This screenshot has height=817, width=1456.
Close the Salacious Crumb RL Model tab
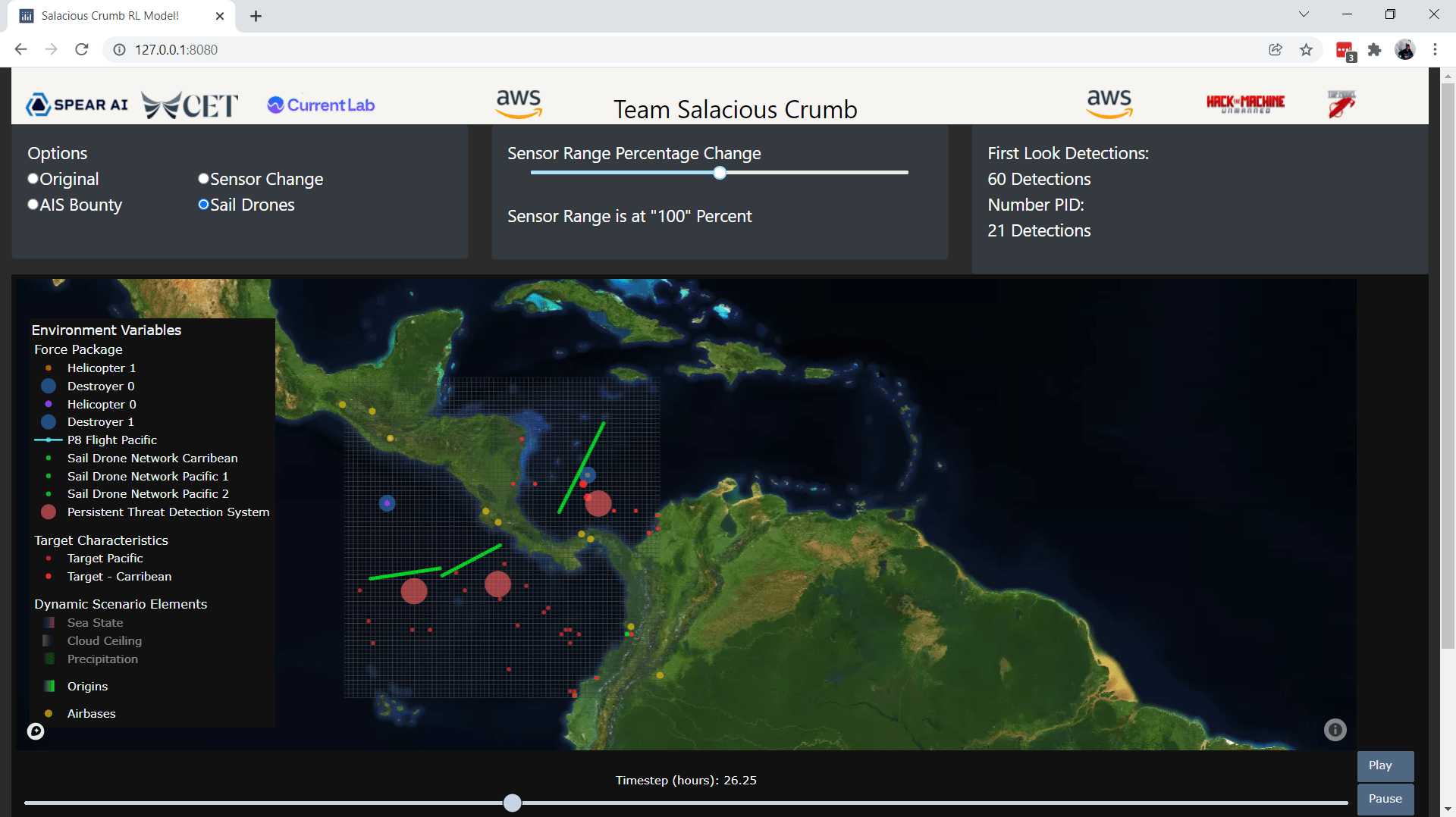pos(220,16)
